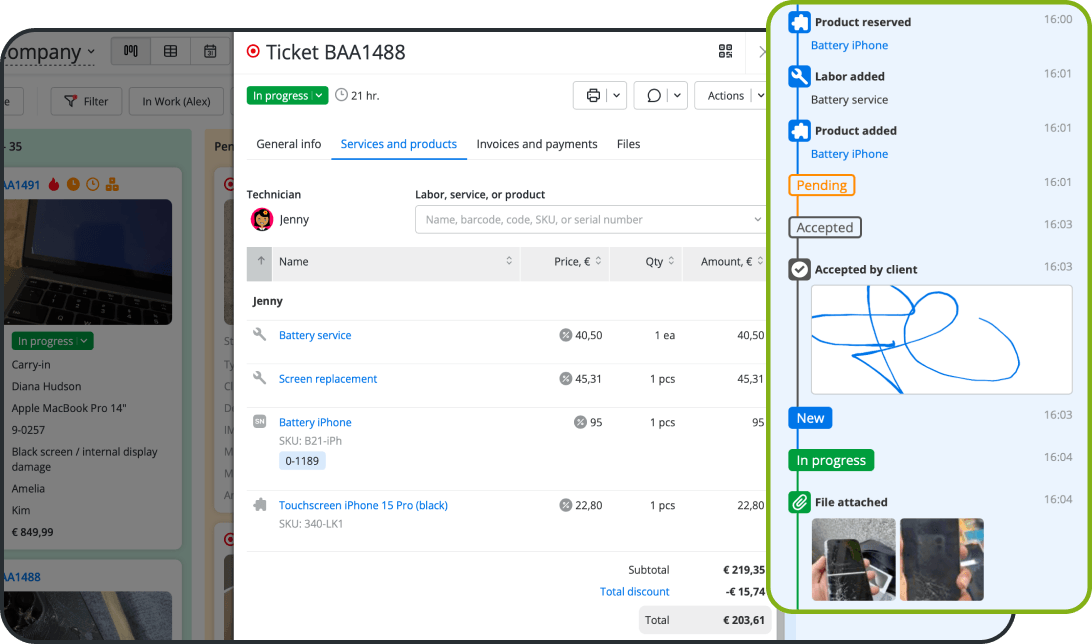This screenshot has height=644, width=1092.
Task: Click discount icon beside Screen replacement price
Action: click(x=566, y=379)
